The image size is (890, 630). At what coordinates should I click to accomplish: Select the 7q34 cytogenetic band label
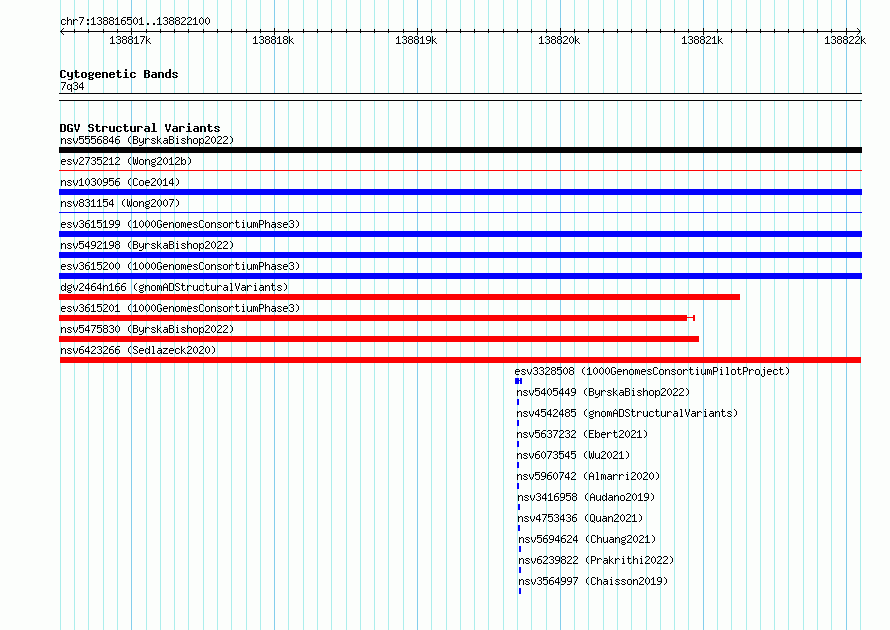click(x=72, y=86)
